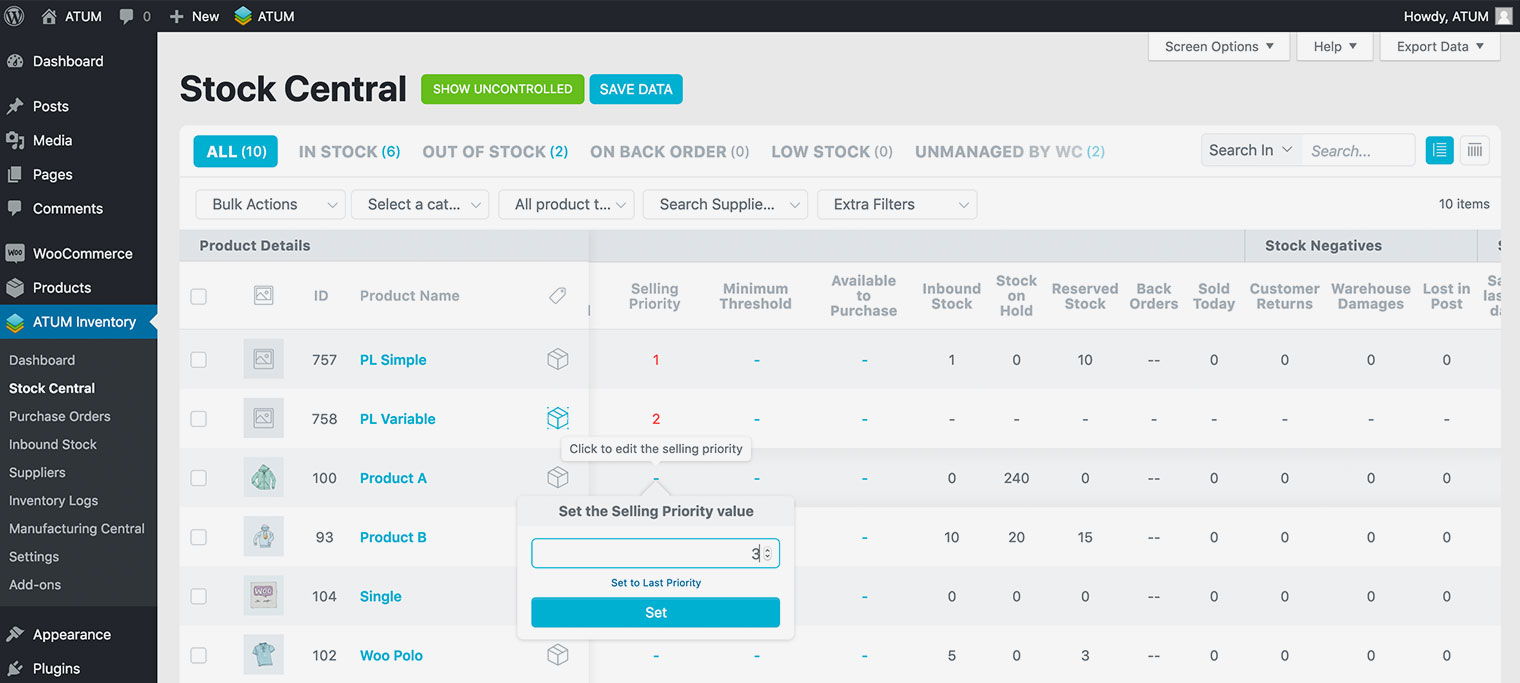Open the All product types dropdown
1520x683 pixels.
(566, 204)
